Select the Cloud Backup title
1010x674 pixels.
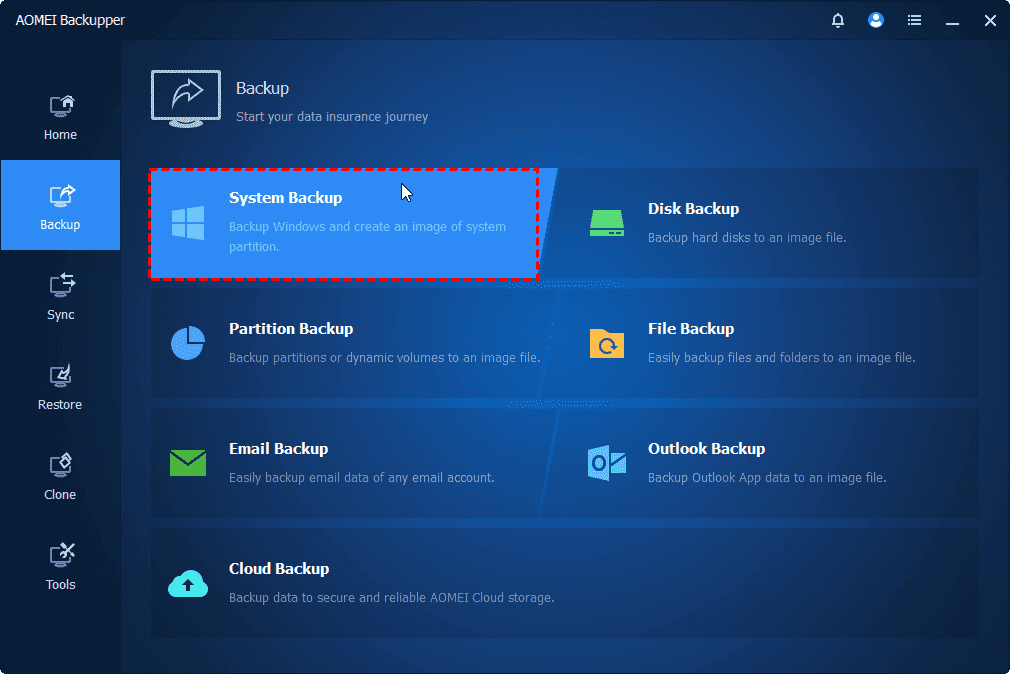[x=279, y=568]
